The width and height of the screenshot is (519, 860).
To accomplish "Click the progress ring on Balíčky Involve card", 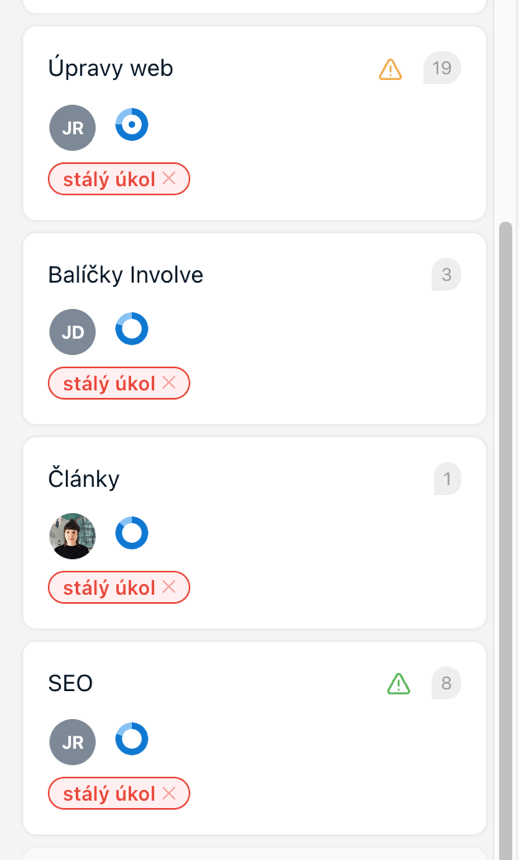I will coord(132,329).
